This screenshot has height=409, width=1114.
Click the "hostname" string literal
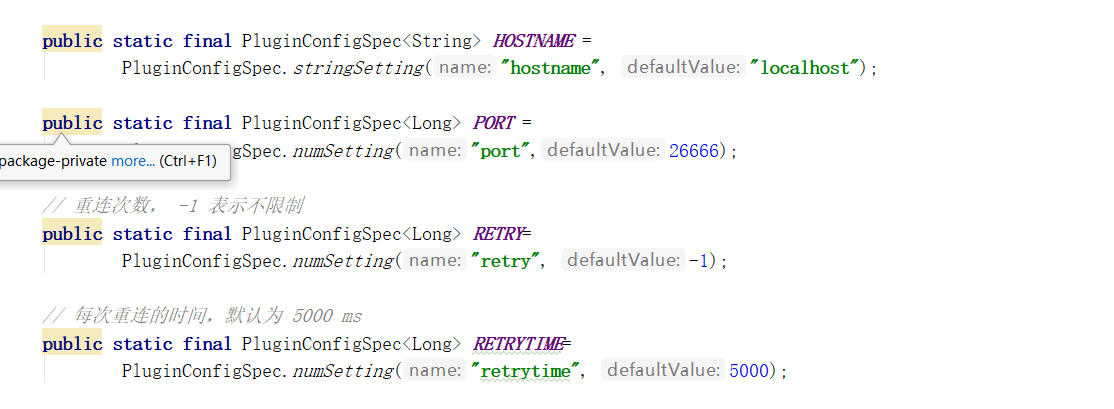552,68
